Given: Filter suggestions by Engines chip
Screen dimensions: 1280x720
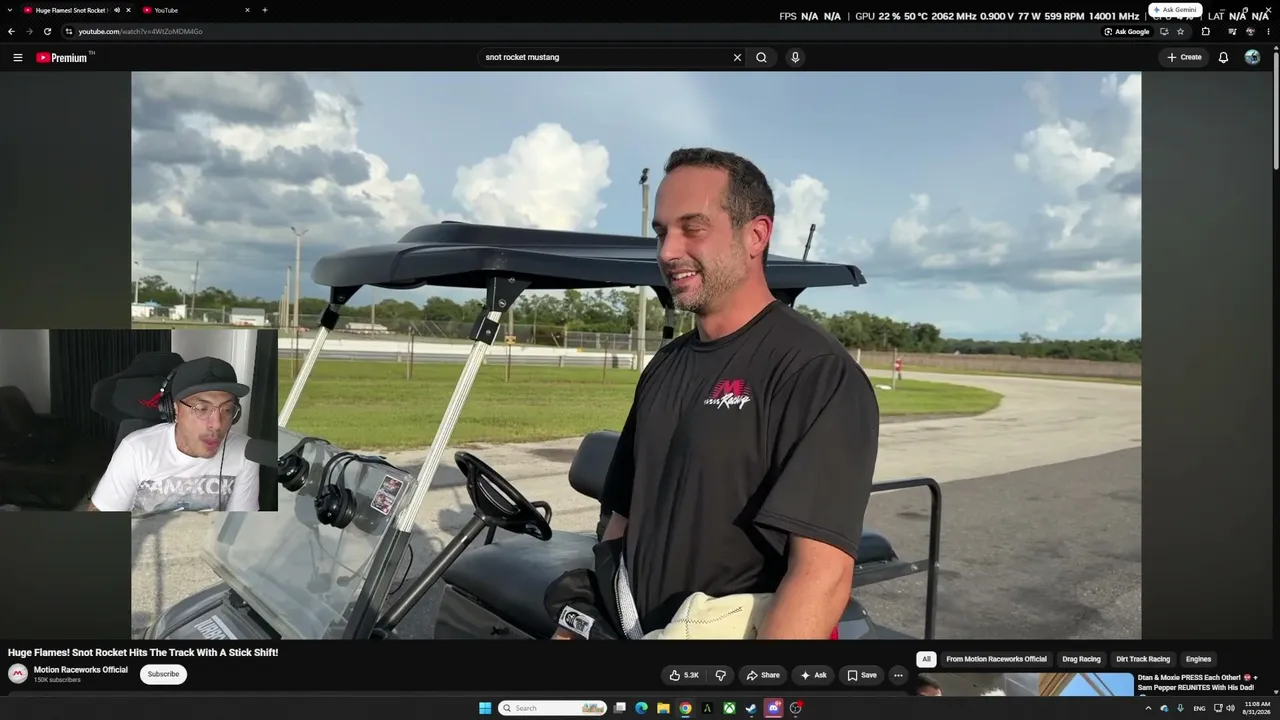Looking at the screenshot, I should [x=1198, y=659].
